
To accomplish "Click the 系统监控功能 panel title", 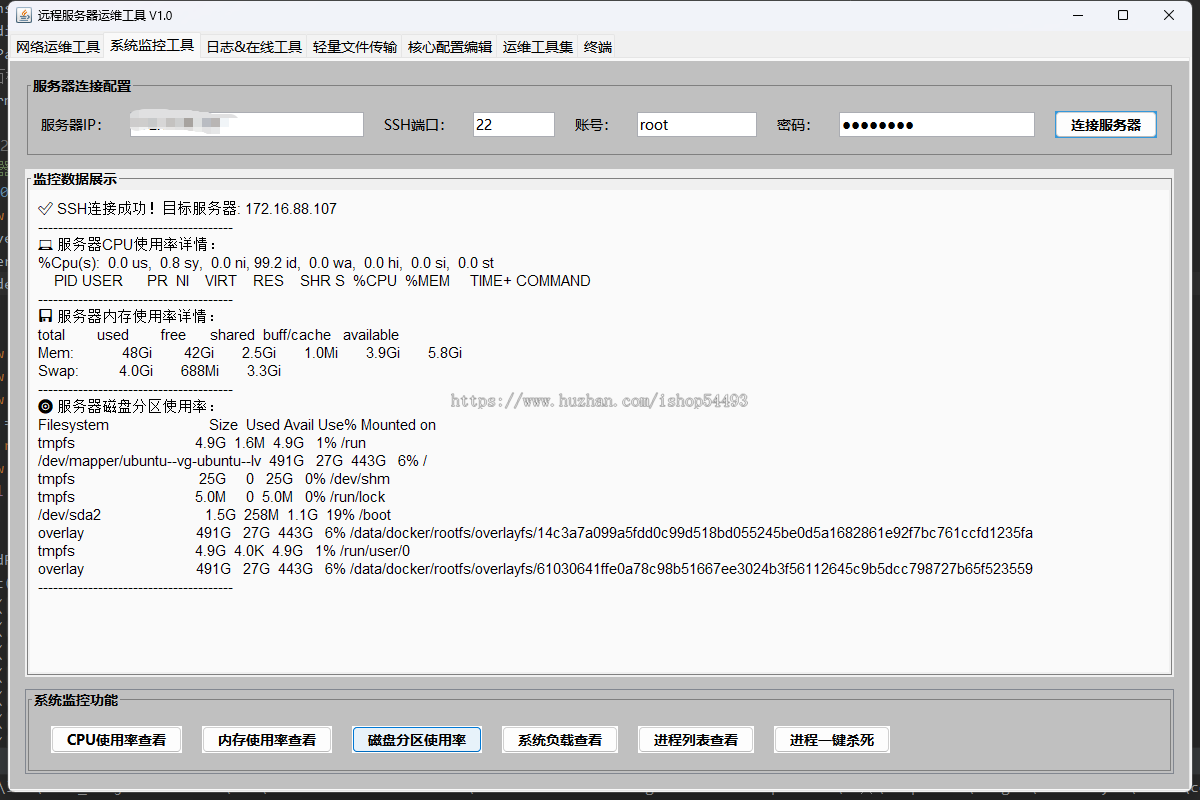I will (76, 700).
